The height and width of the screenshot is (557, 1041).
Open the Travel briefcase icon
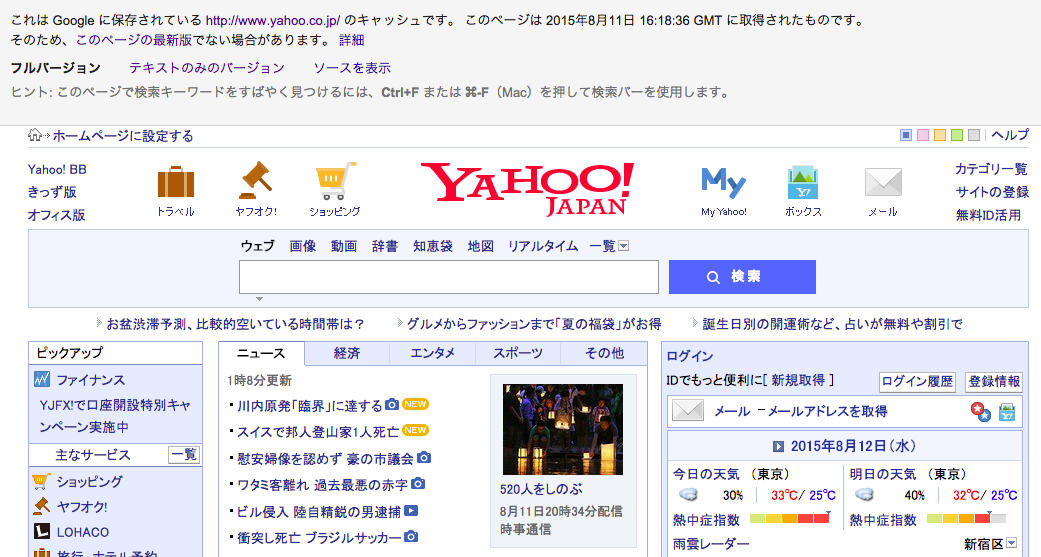coord(176,182)
